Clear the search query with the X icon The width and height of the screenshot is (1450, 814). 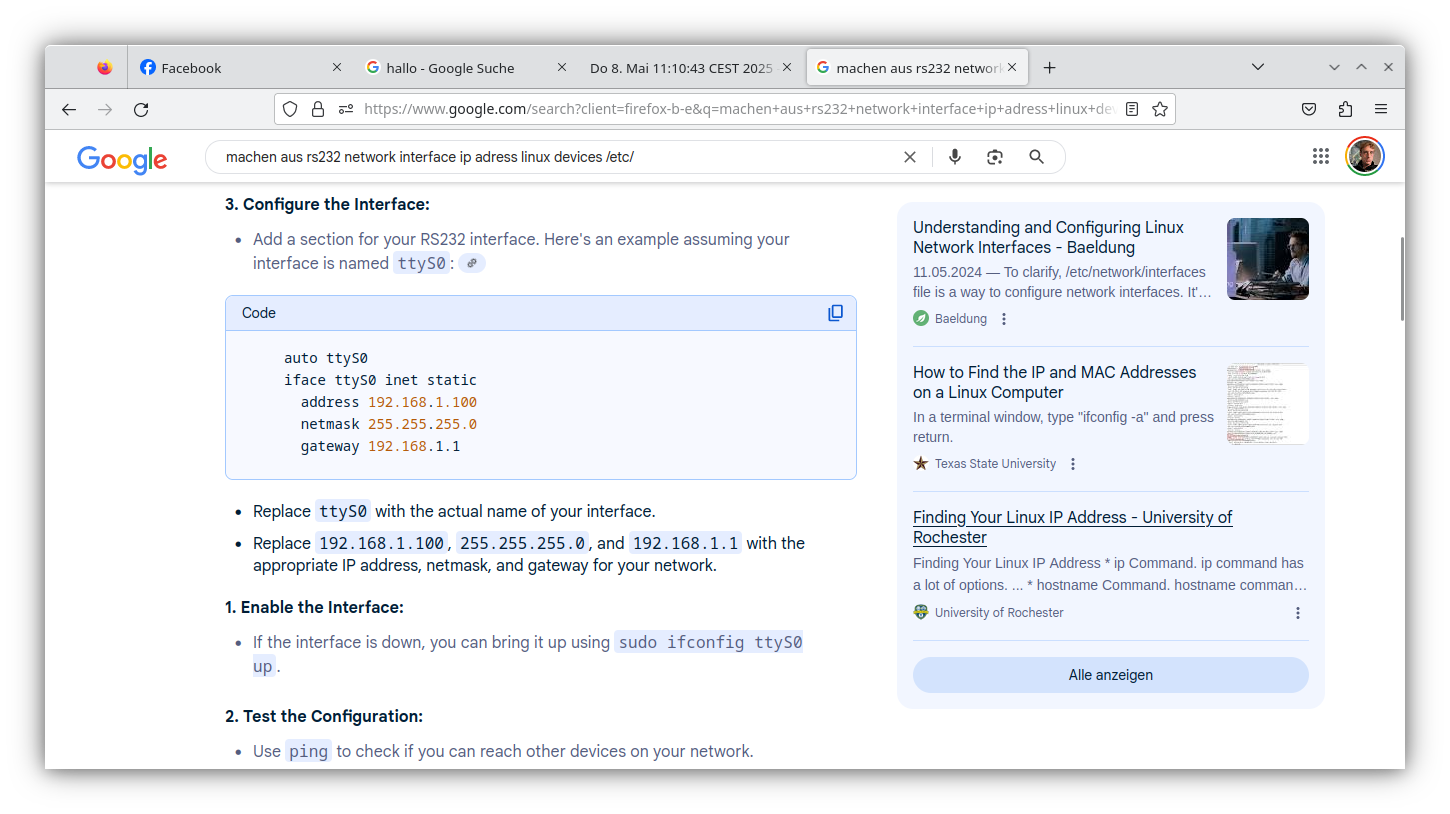point(909,156)
